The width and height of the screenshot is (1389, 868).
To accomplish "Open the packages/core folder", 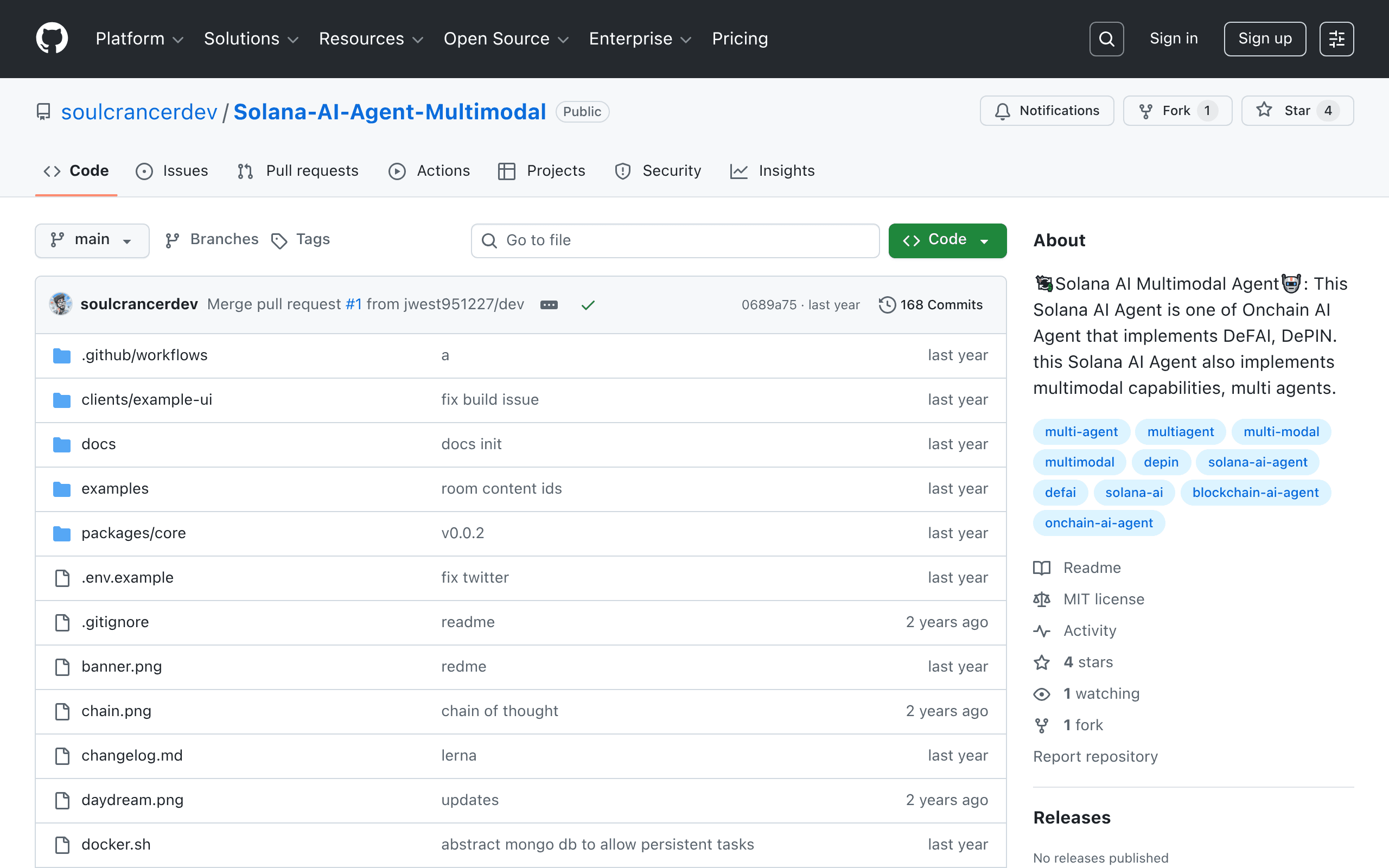I will point(133,533).
